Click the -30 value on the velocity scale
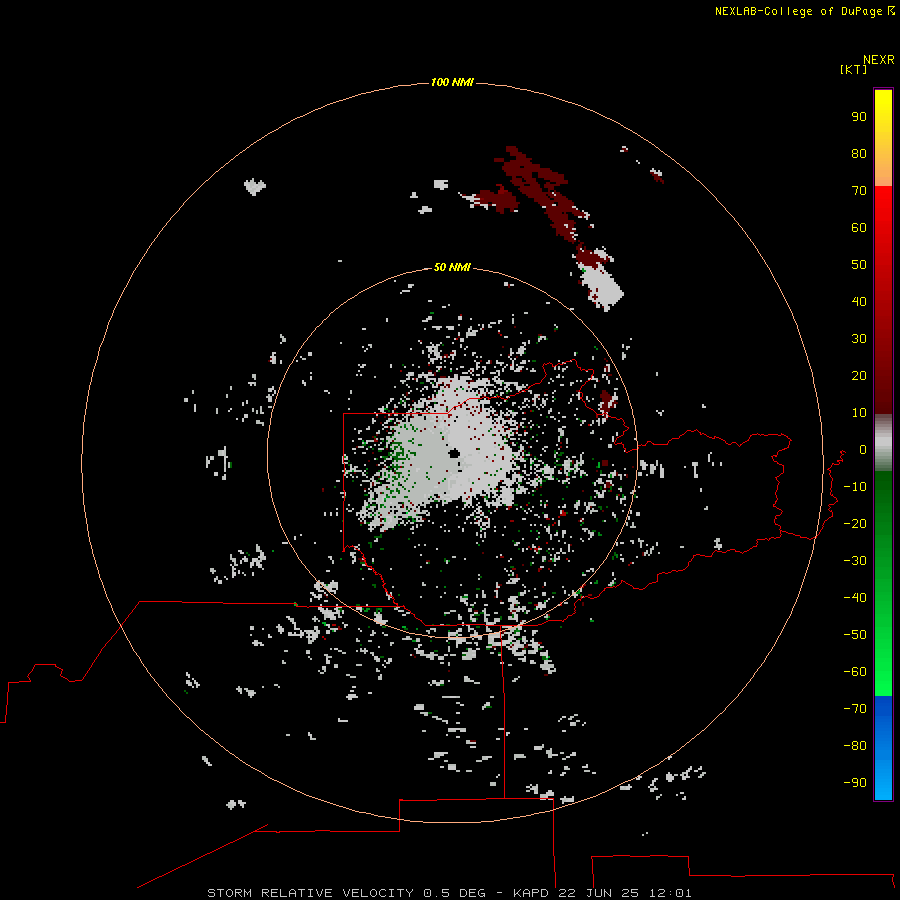900x900 pixels. click(855, 561)
